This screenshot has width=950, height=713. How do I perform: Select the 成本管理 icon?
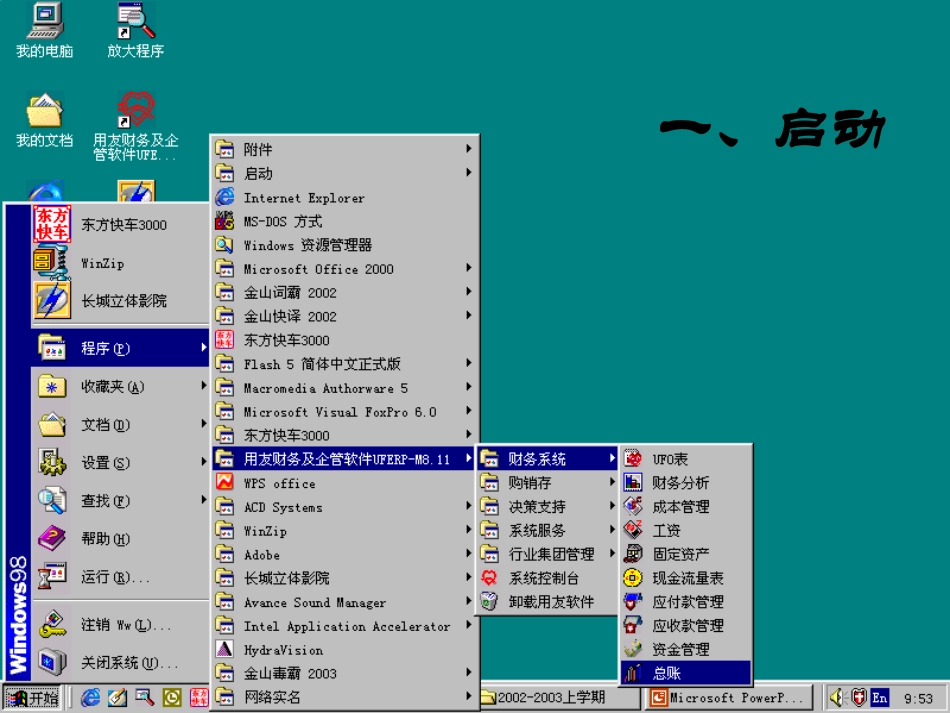(633, 506)
